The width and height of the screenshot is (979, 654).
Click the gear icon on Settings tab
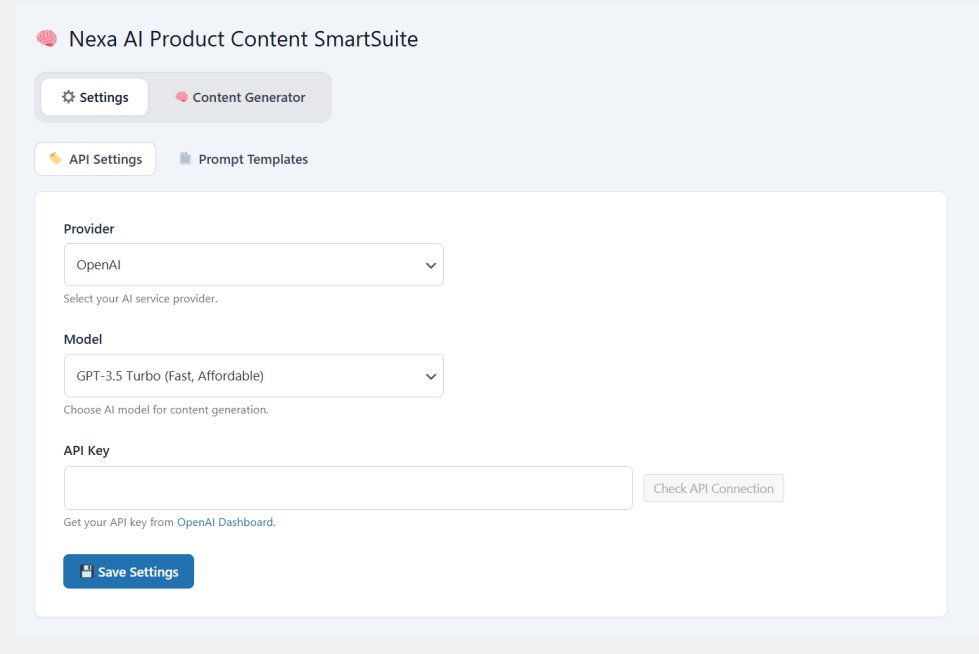click(x=68, y=97)
